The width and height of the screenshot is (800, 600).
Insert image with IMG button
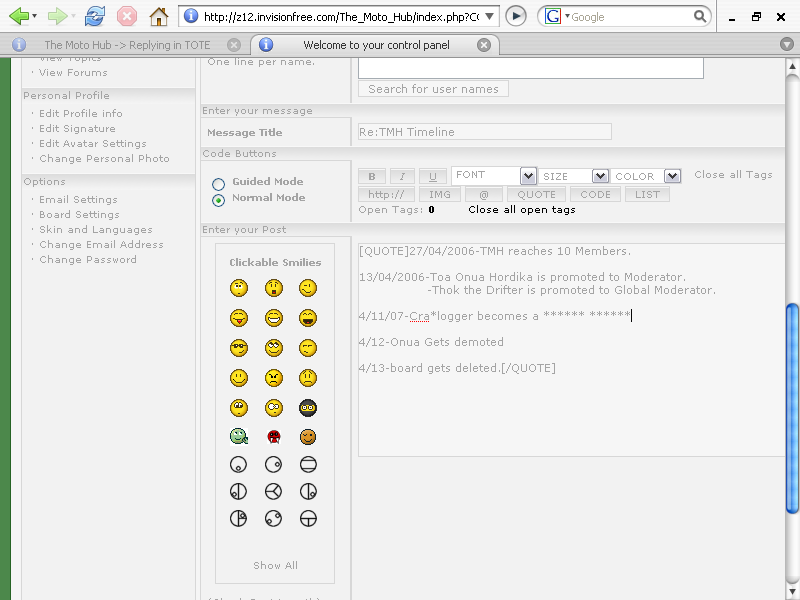[440, 194]
